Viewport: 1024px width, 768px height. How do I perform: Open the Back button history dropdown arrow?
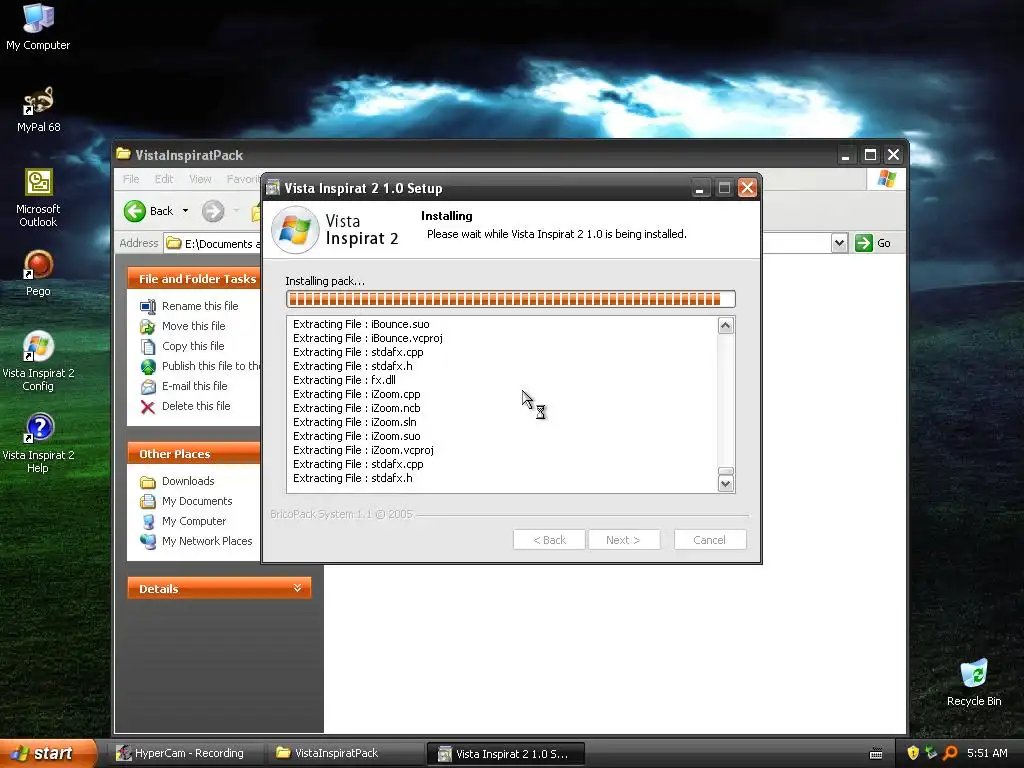point(185,211)
